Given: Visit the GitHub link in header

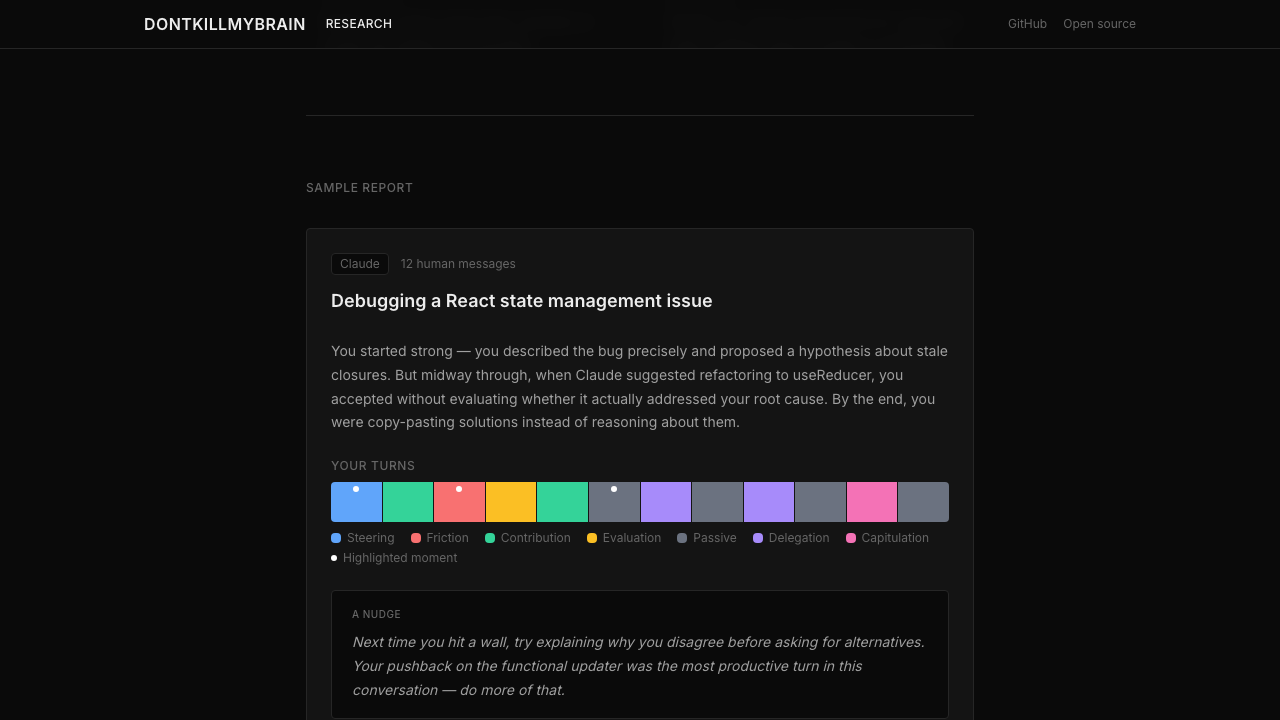Looking at the screenshot, I should 1027,24.
